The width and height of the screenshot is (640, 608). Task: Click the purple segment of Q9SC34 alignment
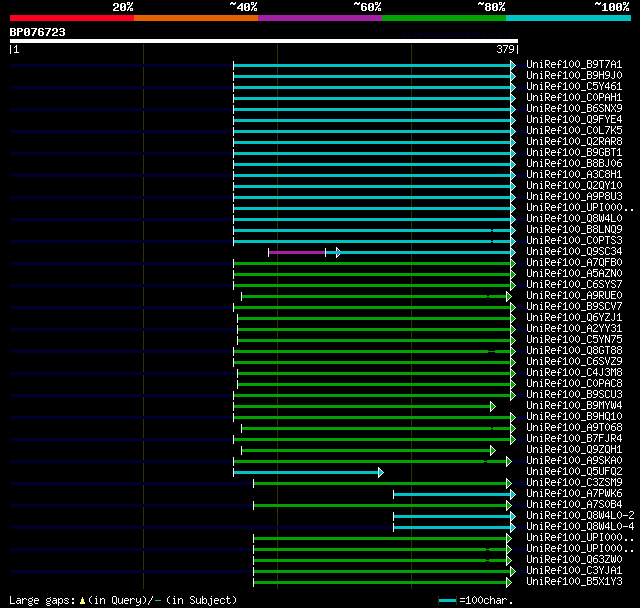tap(297, 253)
